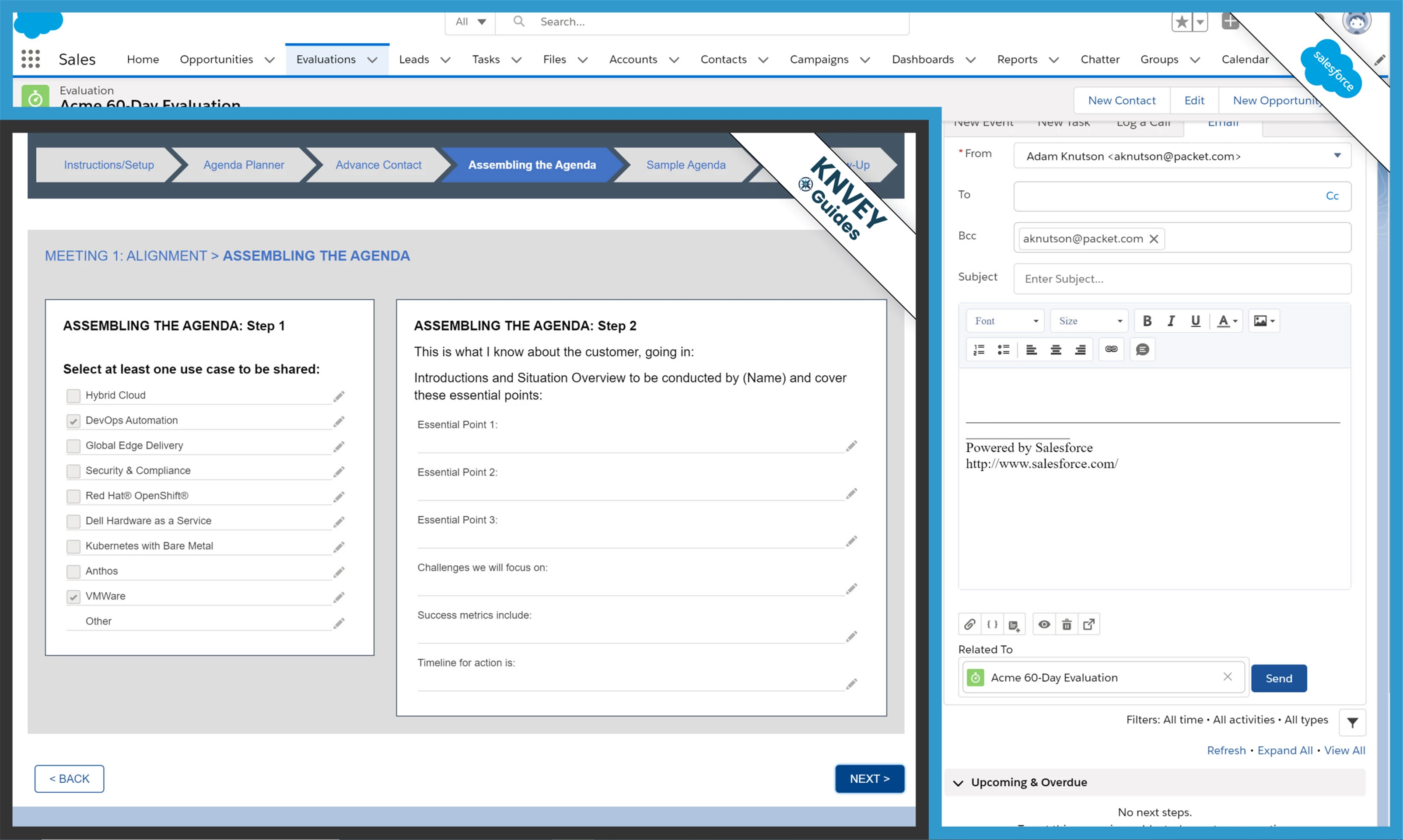The width and height of the screenshot is (1403, 840).
Task: Go to the Agenda Planner step
Action: 243,164
